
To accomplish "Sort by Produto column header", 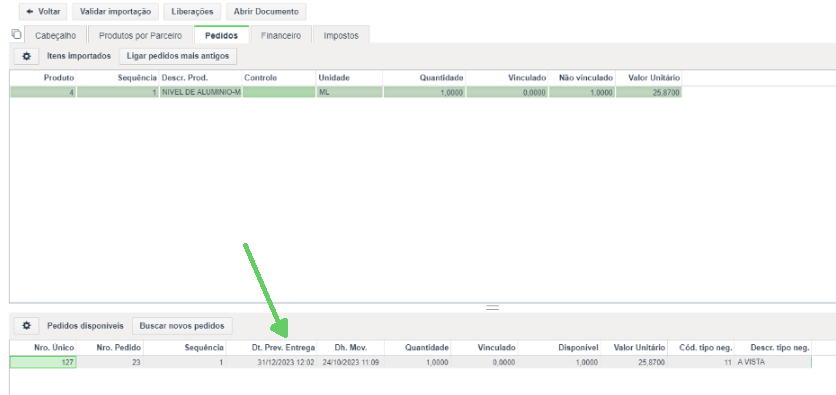I will 43,78.
